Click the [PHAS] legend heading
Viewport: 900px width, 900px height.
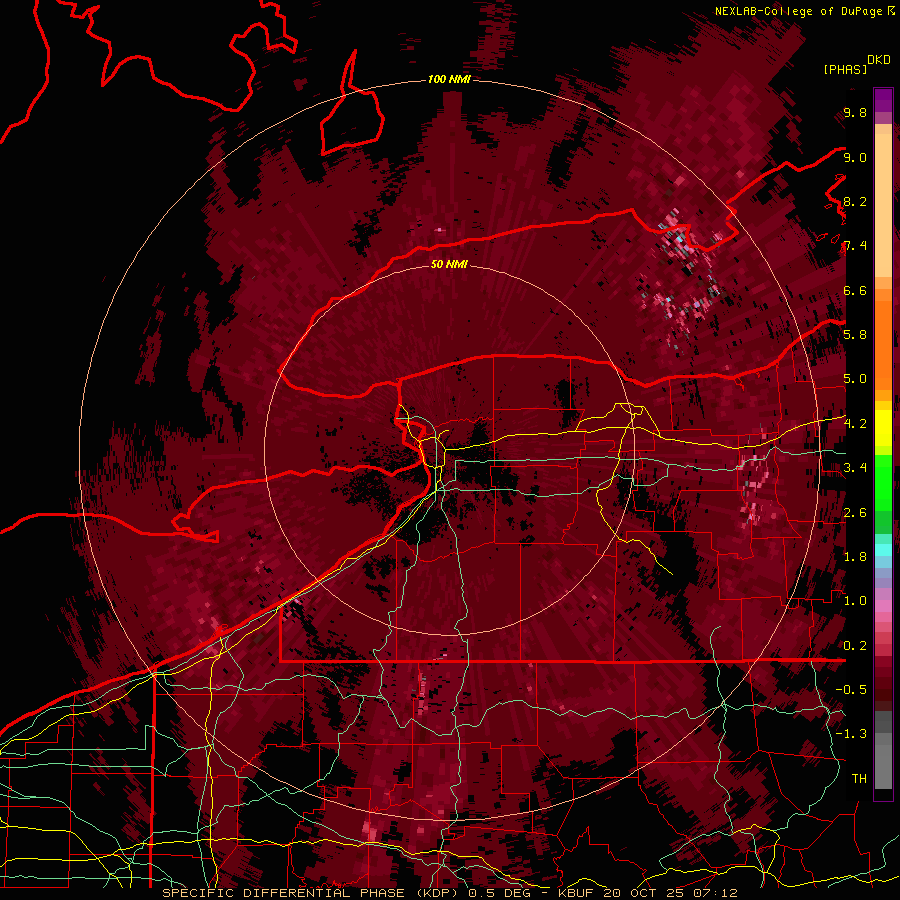click(845, 69)
